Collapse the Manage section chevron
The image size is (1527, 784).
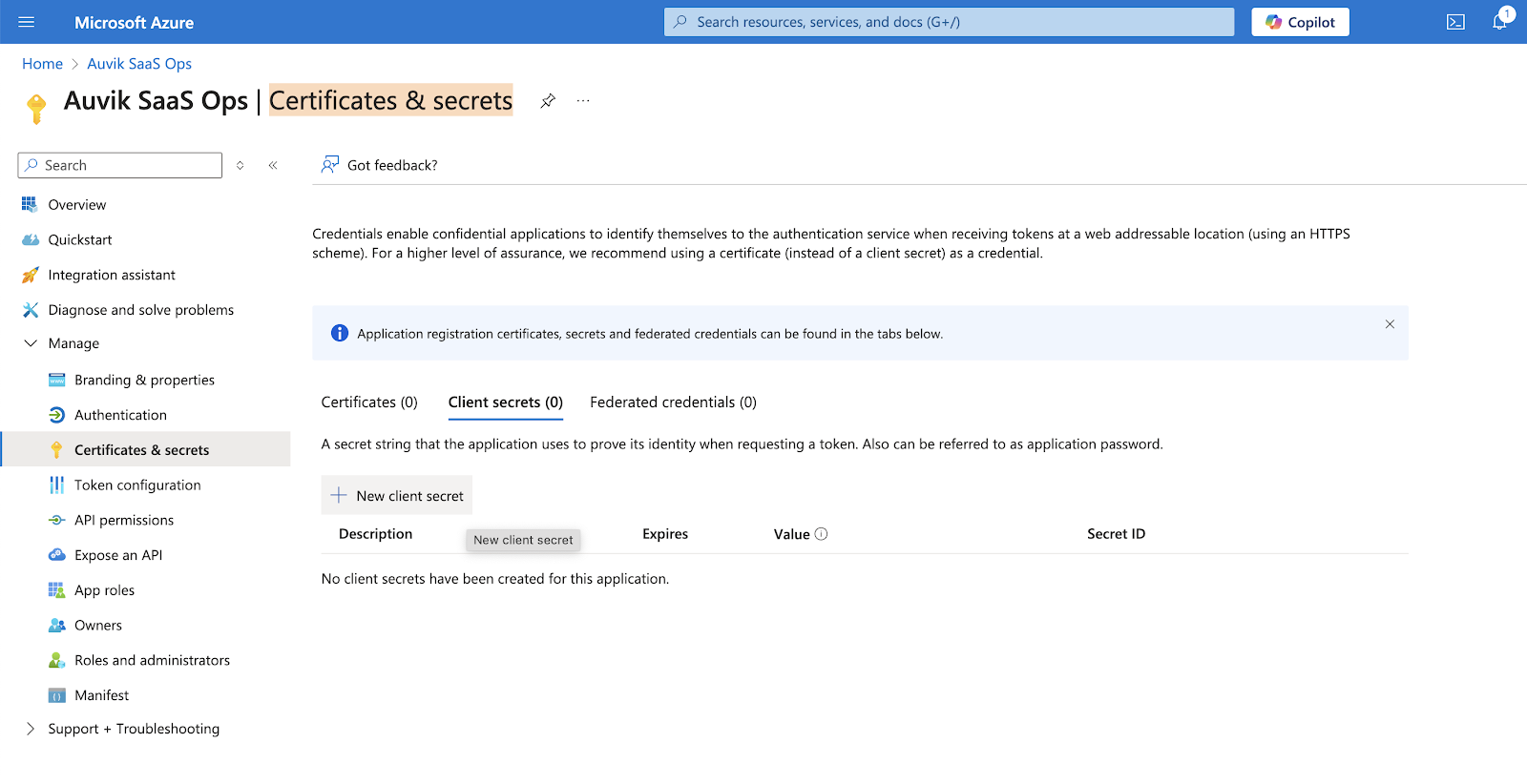pyautogui.click(x=31, y=343)
